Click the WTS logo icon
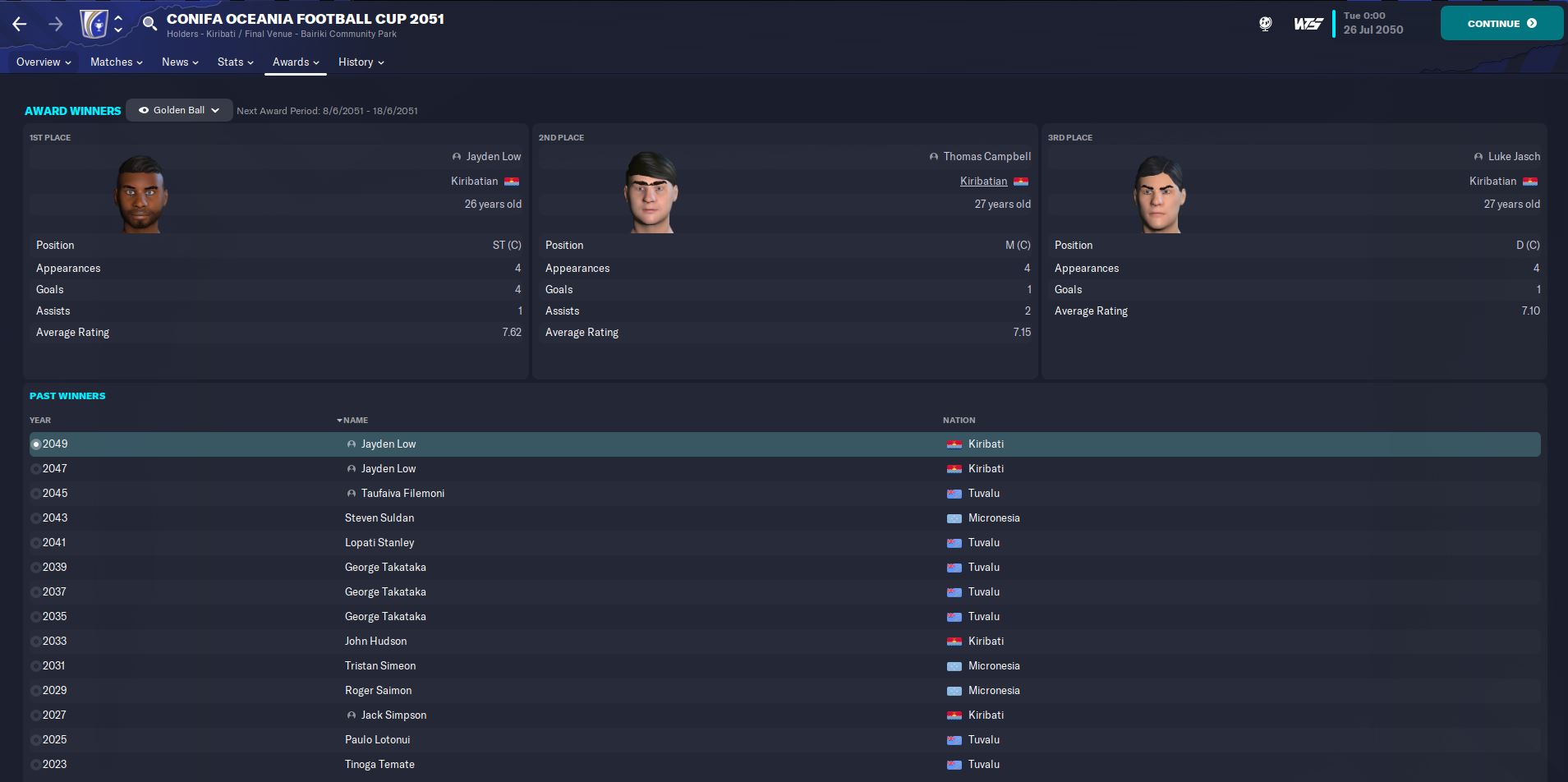 (x=1308, y=24)
